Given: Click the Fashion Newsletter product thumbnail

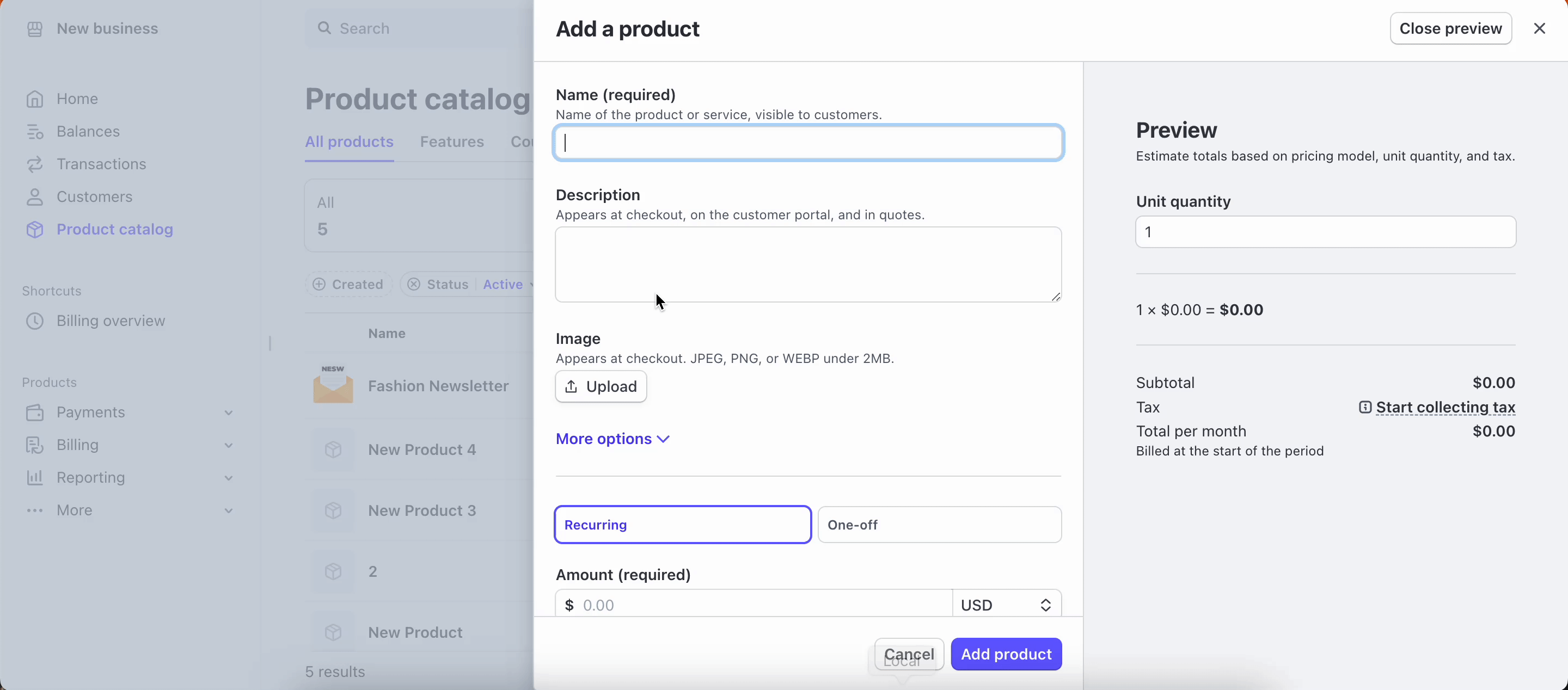Looking at the screenshot, I should [333, 386].
